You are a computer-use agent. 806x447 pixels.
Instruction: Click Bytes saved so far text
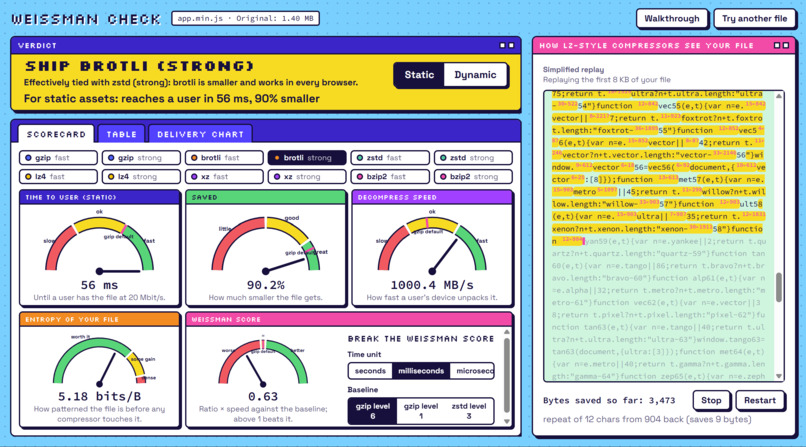click(609, 400)
